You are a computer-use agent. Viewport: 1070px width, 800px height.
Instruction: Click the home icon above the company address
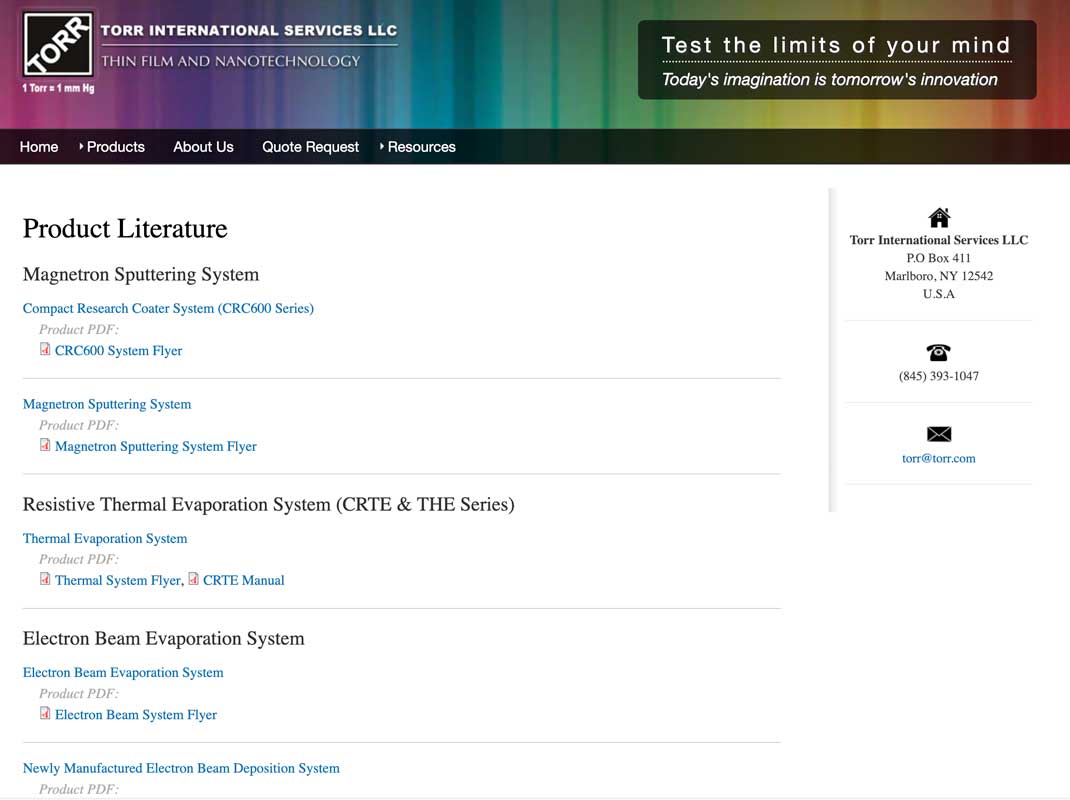point(938,216)
